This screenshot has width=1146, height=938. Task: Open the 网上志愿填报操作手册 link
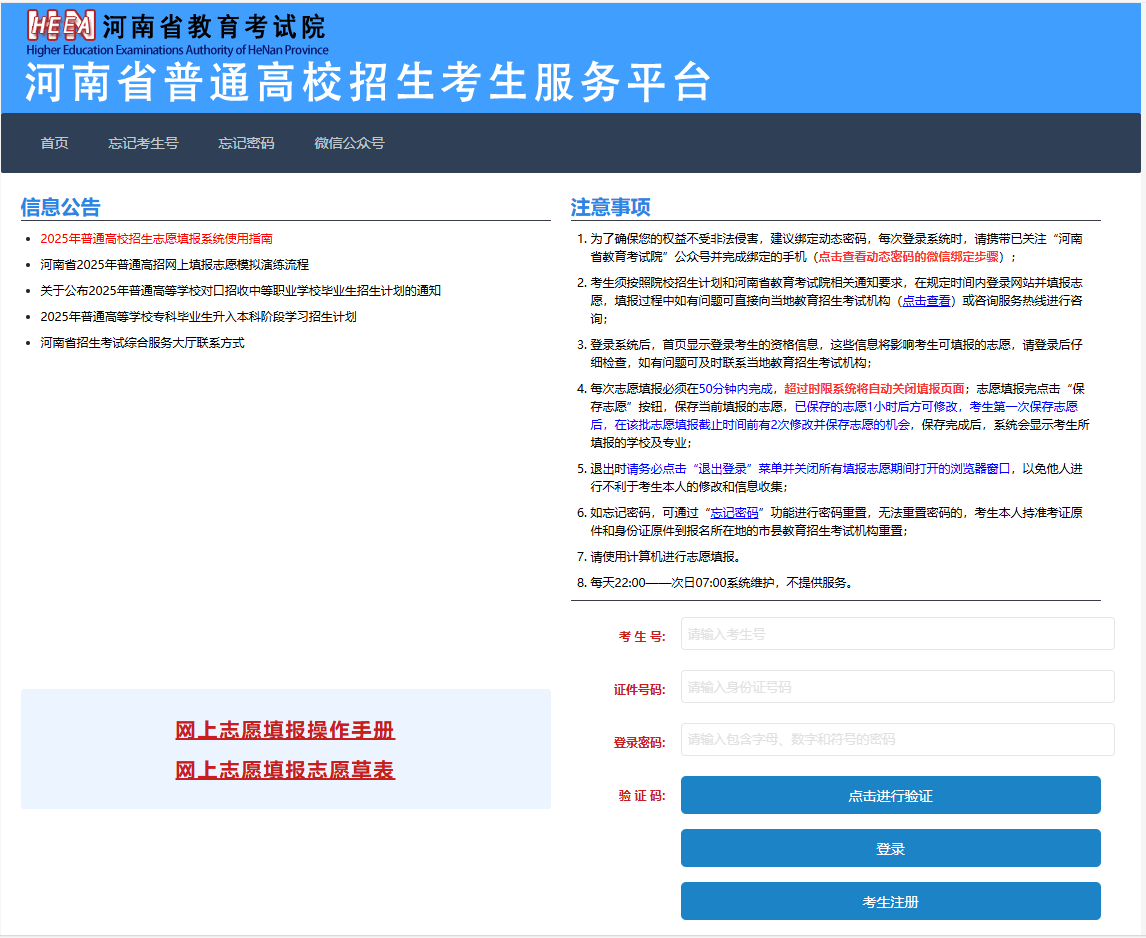click(285, 731)
